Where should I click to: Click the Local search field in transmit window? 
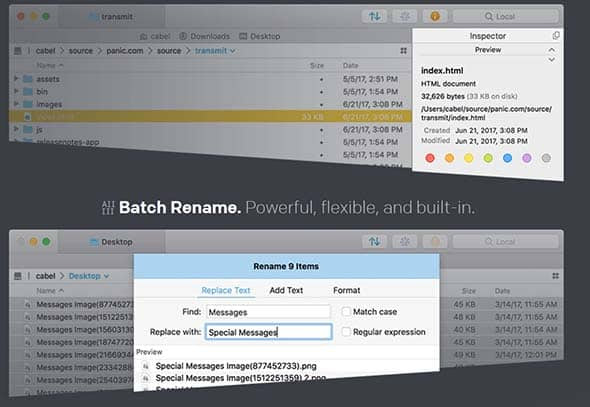tap(505, 16)
